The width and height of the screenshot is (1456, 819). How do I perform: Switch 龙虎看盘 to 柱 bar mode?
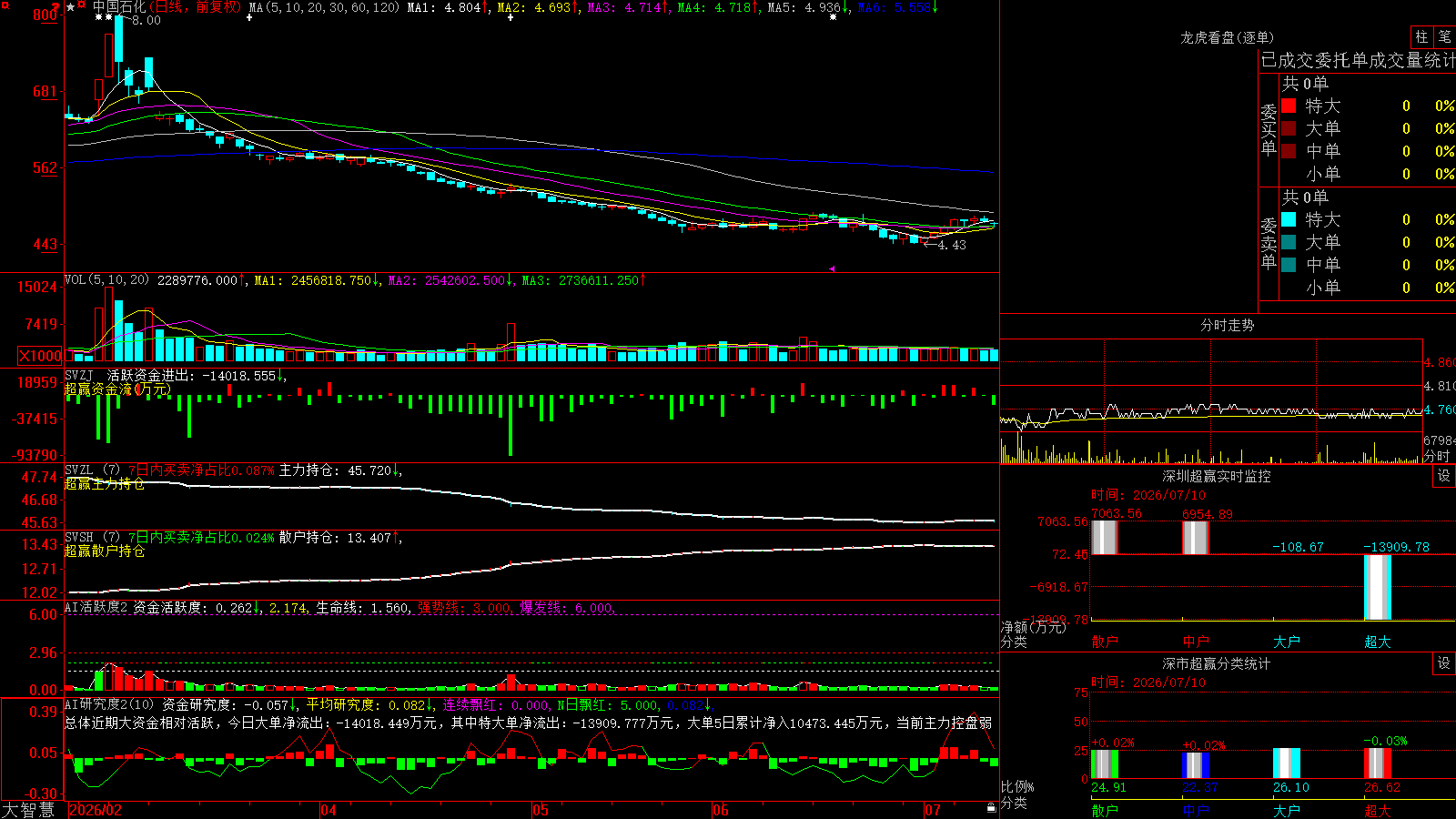1421,36
